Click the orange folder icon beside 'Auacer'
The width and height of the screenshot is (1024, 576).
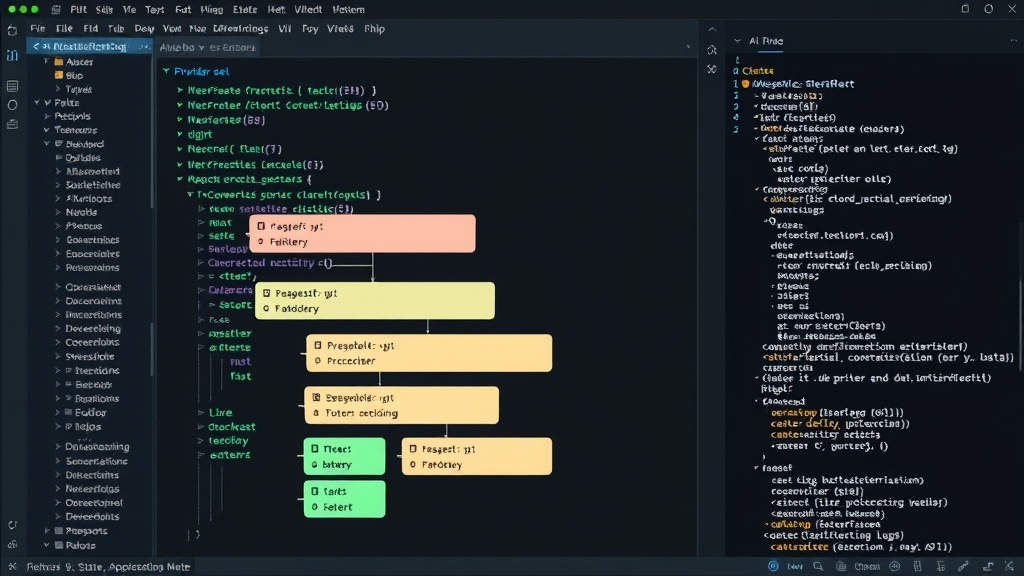(x=59, y=61)
